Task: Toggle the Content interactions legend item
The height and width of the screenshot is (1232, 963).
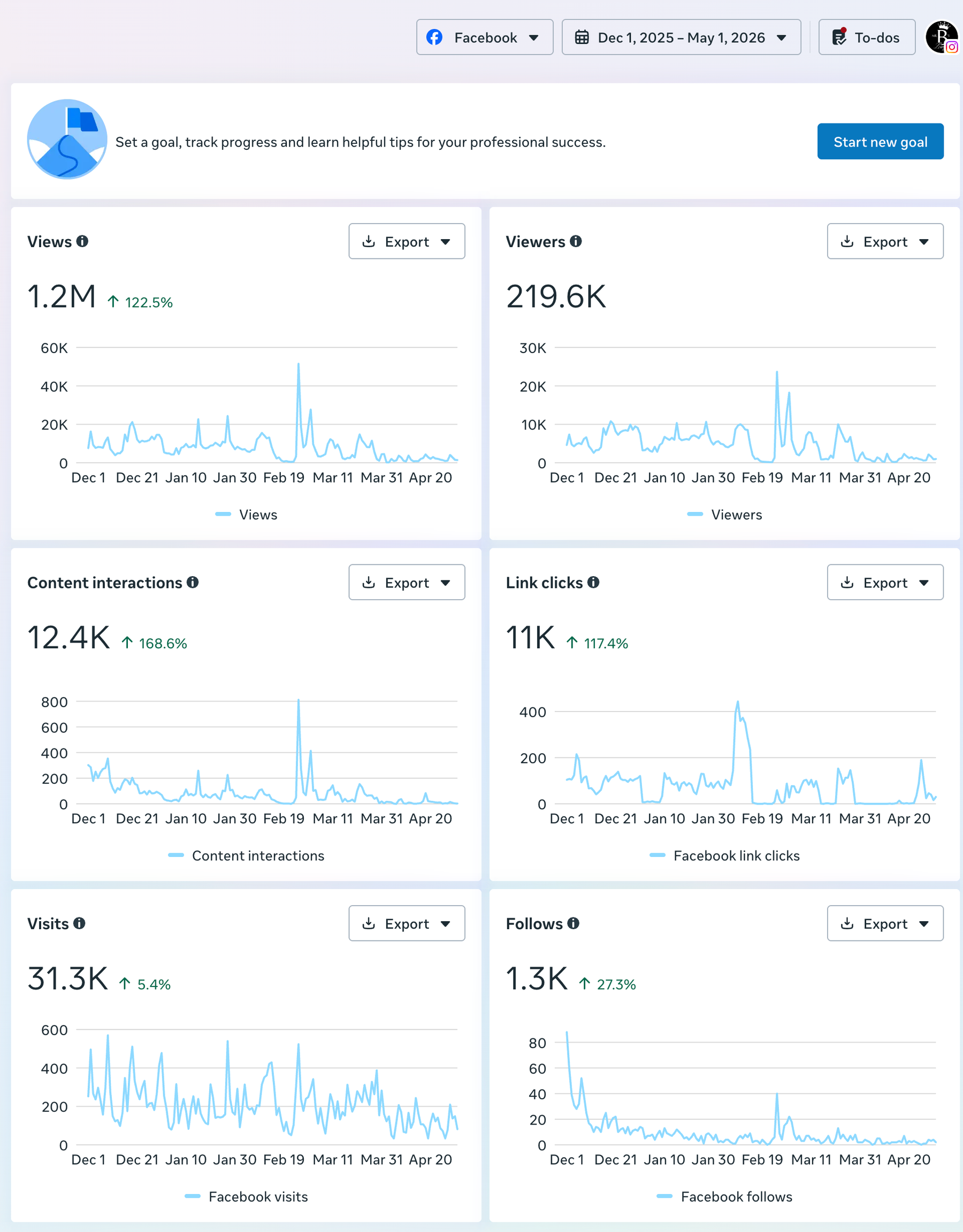Action: [x=247, y=856]
